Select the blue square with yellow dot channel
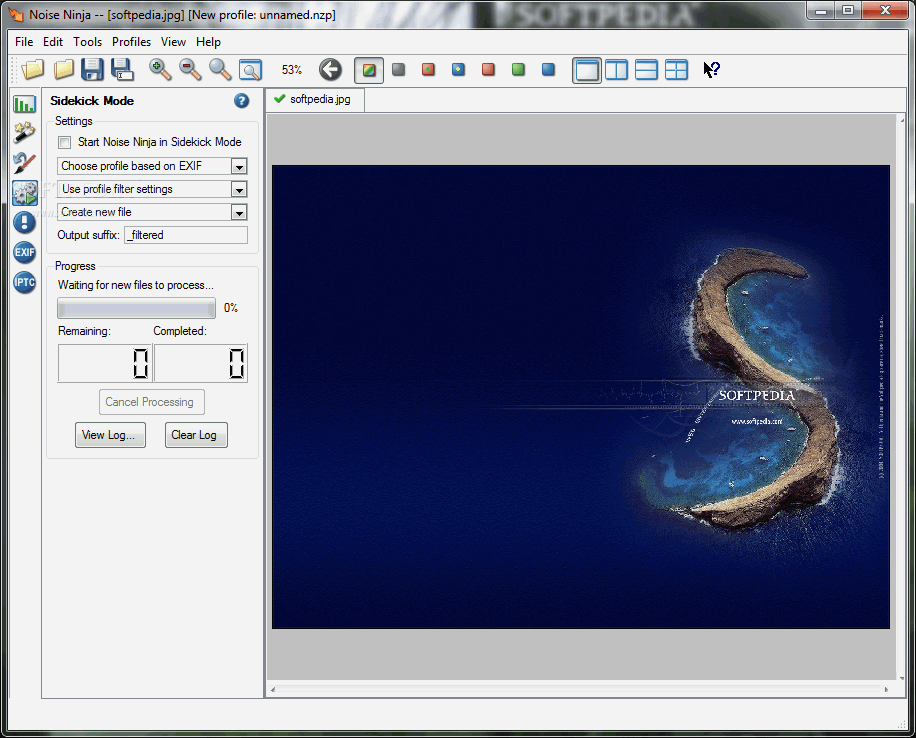The height and width of the screenshot is (738, 916). pyautogui.click(x=459, y=70)
